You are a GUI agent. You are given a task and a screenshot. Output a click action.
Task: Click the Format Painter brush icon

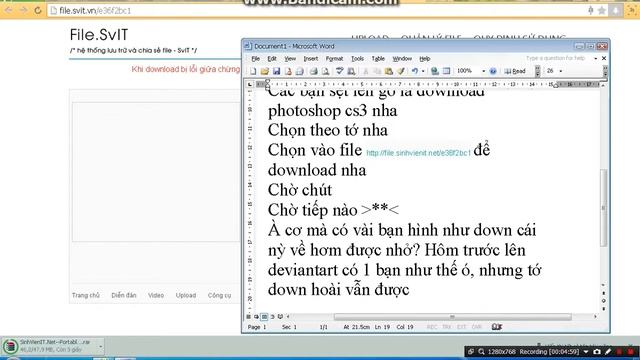click(400, 71)
